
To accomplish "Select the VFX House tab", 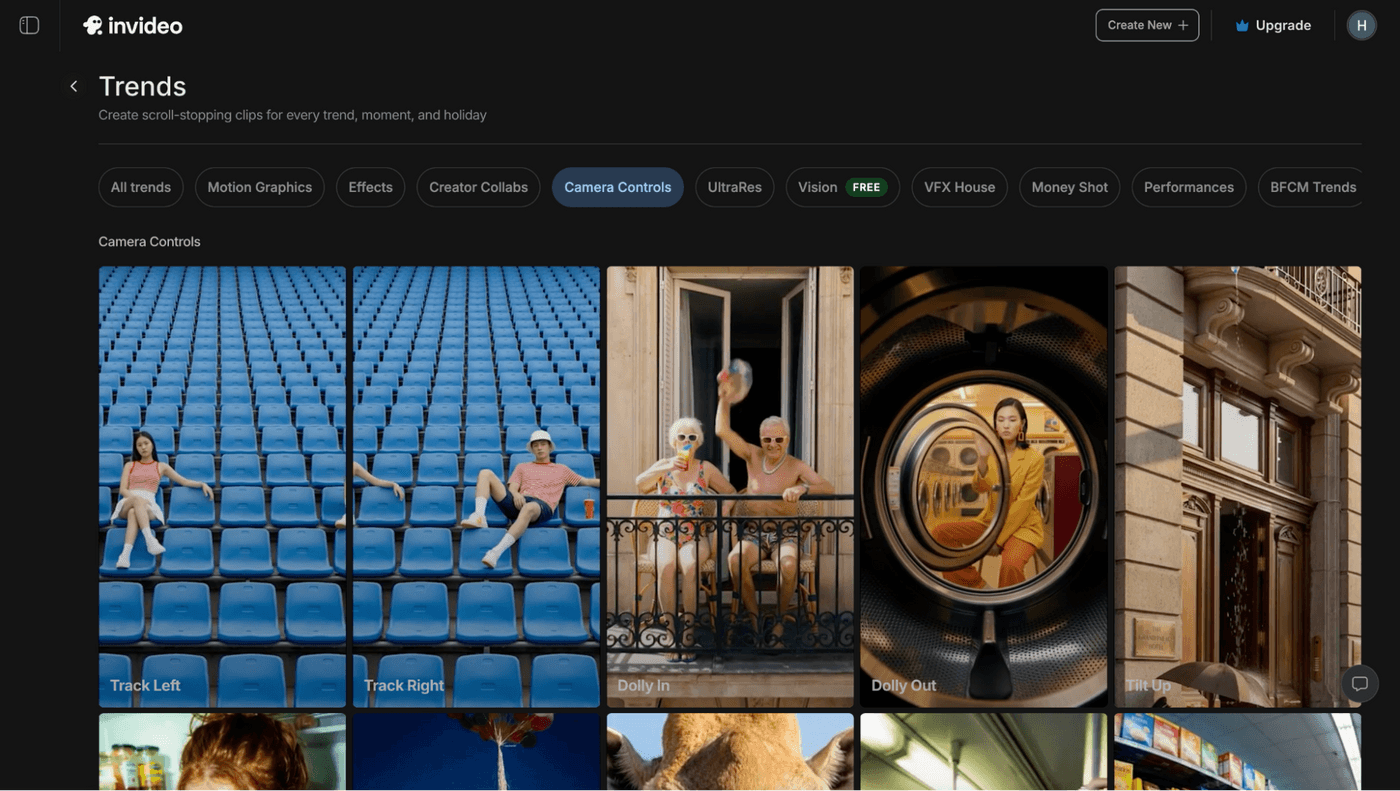I will pos(959,187).
